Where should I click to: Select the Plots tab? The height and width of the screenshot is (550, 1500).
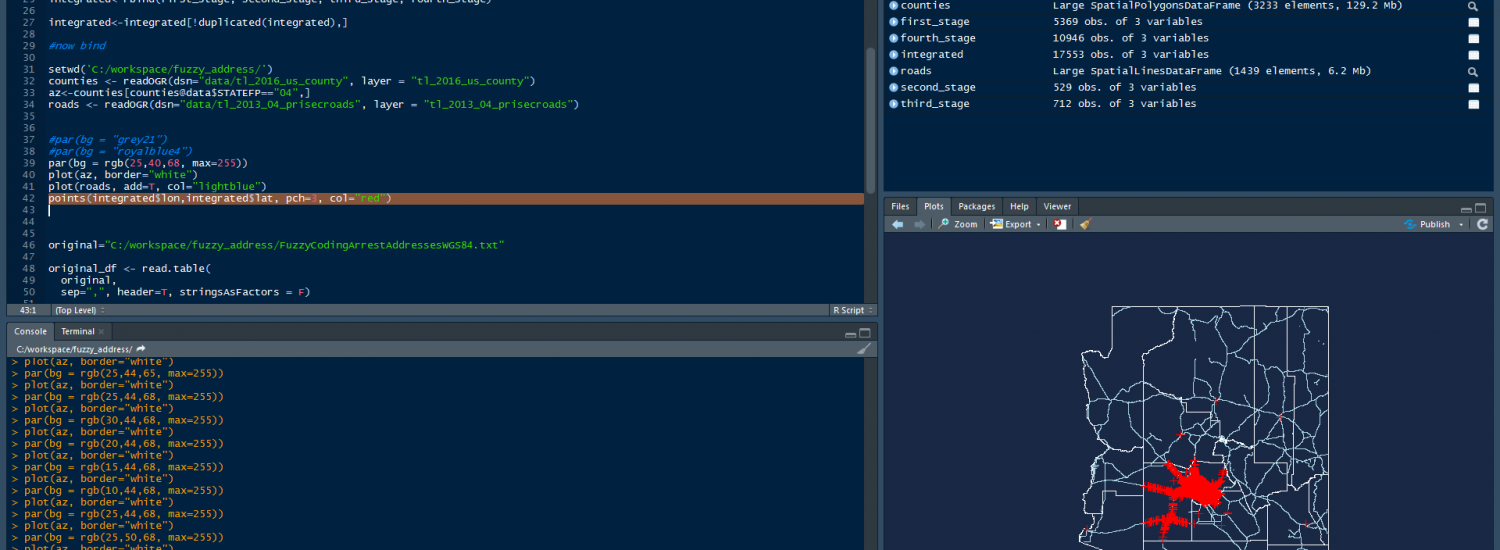933,206
